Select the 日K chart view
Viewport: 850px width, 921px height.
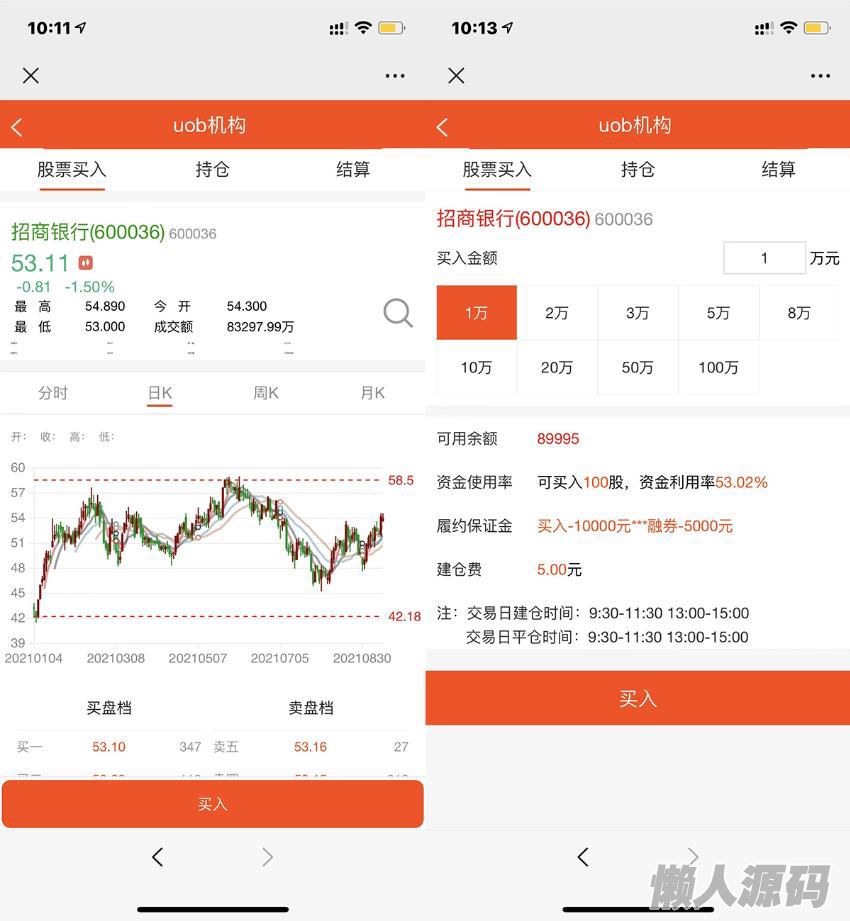(x=160, y=393)
